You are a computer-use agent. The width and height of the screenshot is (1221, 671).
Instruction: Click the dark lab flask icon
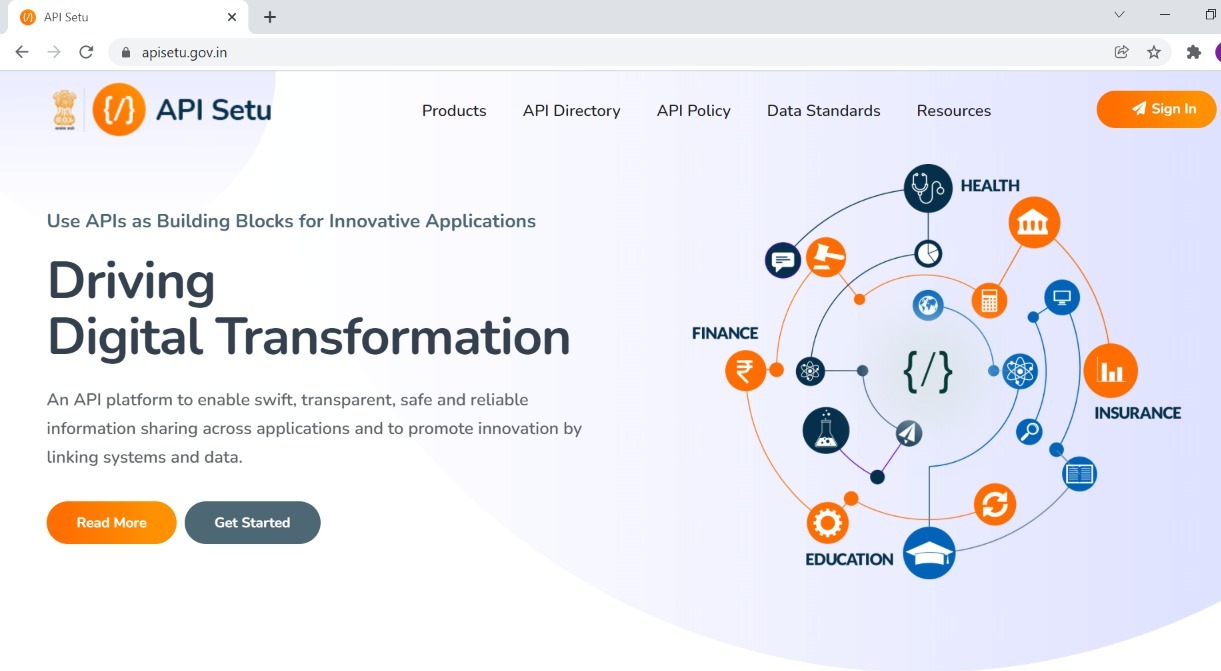click(826, 431)
